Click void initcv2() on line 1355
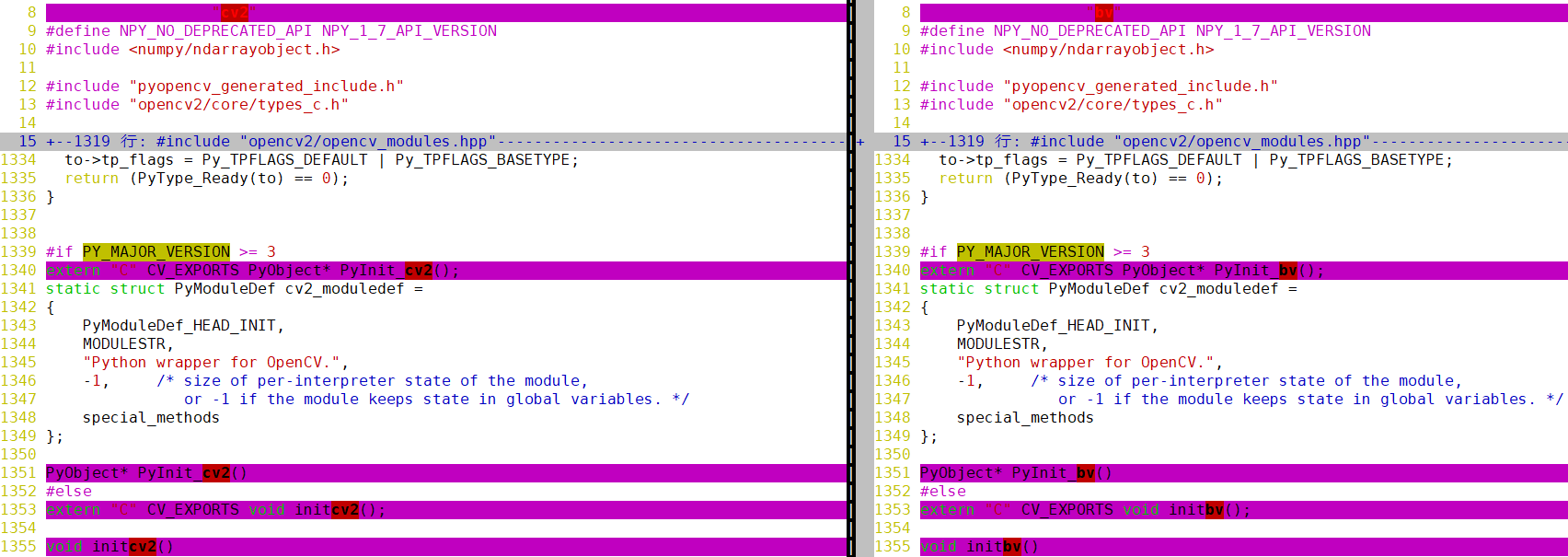This screenshot has width=1568, height=557. coord(110,547)
